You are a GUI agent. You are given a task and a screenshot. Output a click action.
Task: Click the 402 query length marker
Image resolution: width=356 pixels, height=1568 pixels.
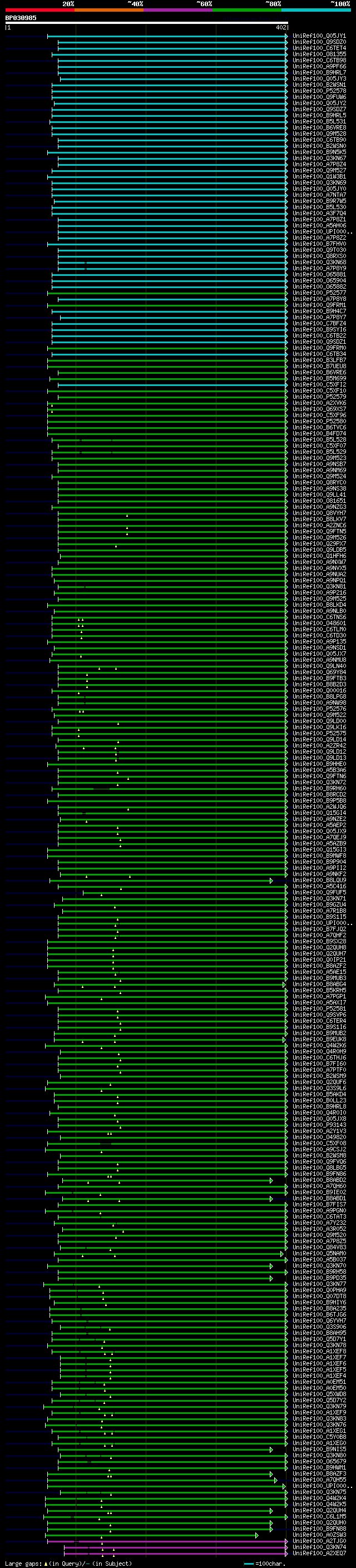[x=280, y=27]
